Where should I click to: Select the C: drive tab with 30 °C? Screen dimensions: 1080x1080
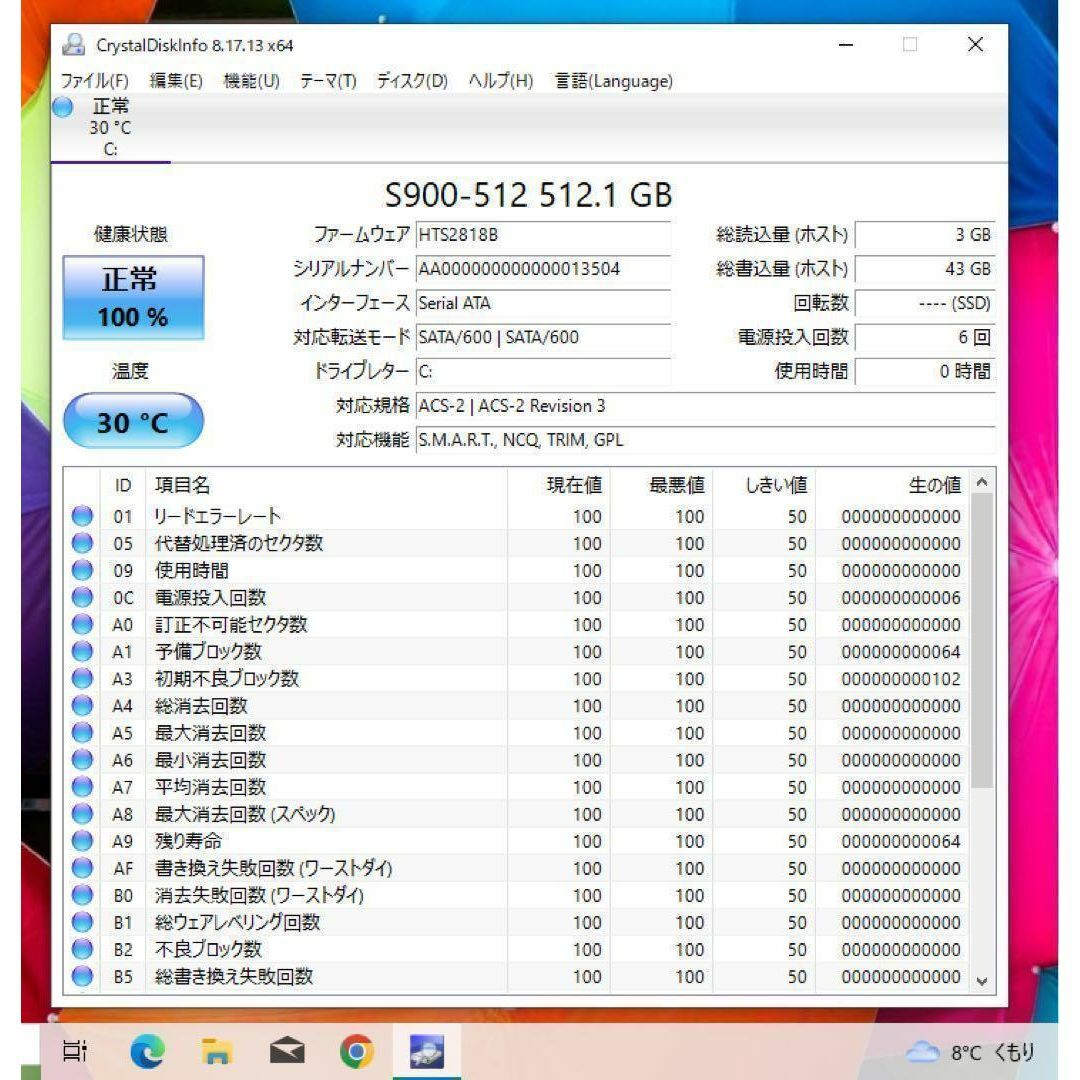point(110,128)
